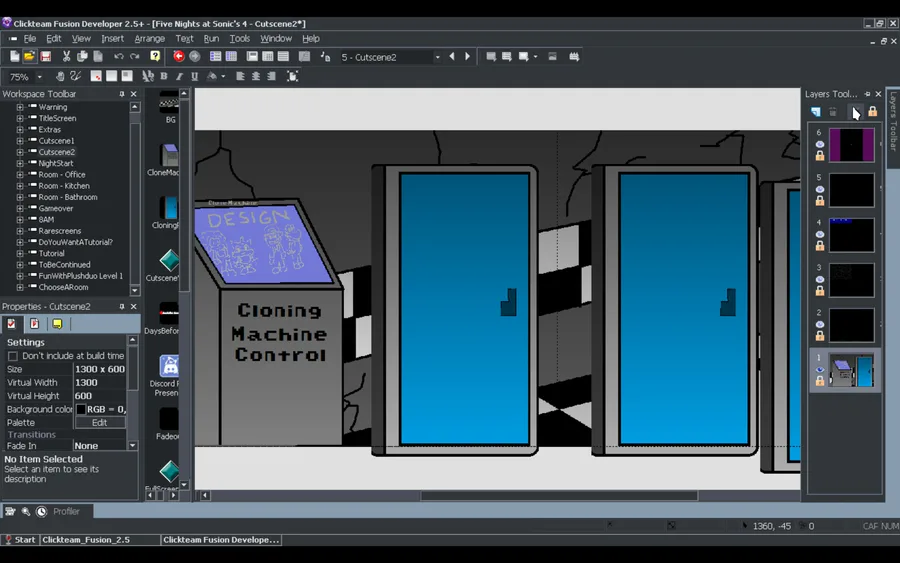Screen dimensions: 900x563
Task: Save the application with the floppy icon
Action: pyautogui.click(x=45, y=56)
